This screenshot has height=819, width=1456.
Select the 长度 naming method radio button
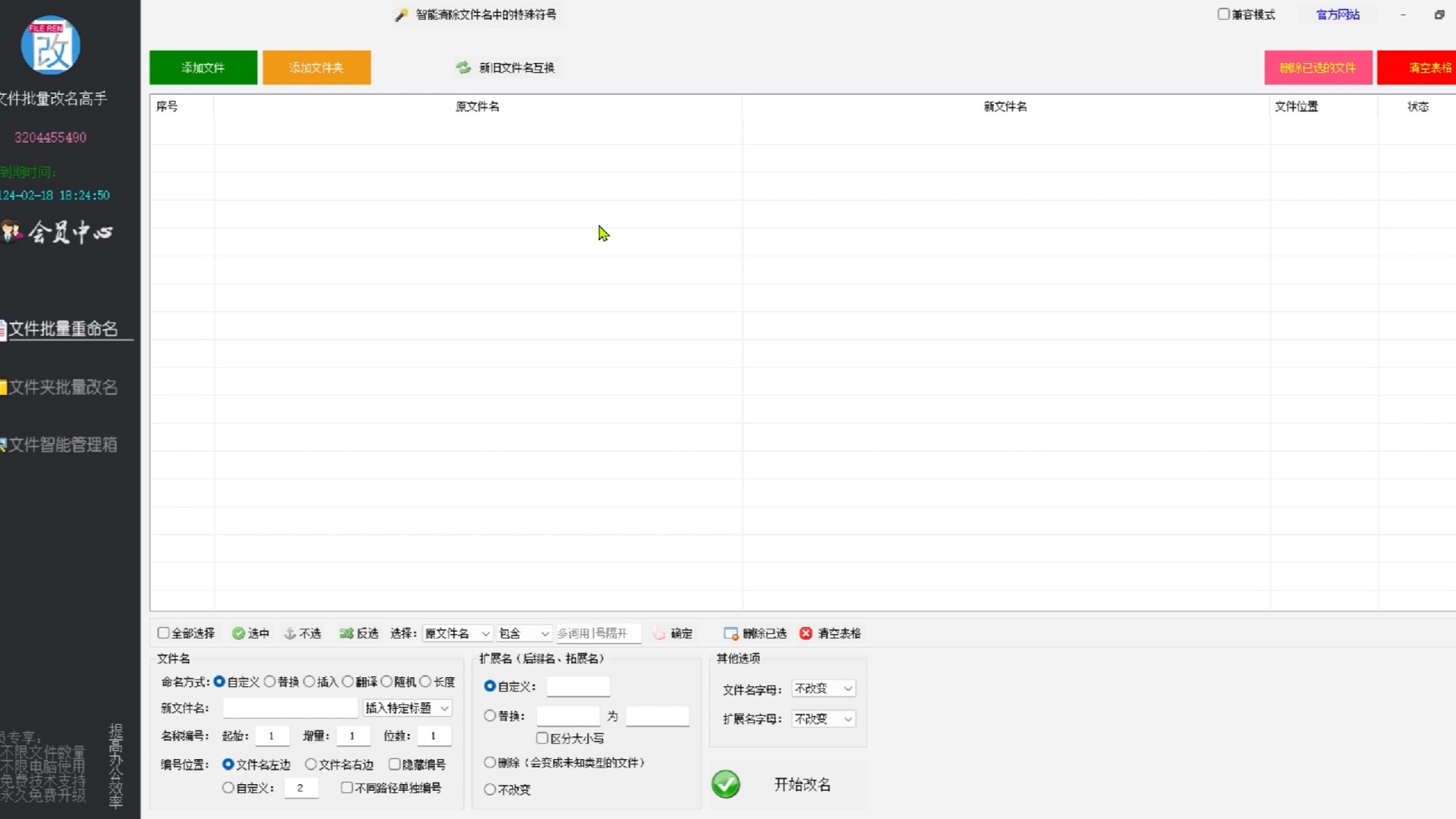(x=425, y=682)
